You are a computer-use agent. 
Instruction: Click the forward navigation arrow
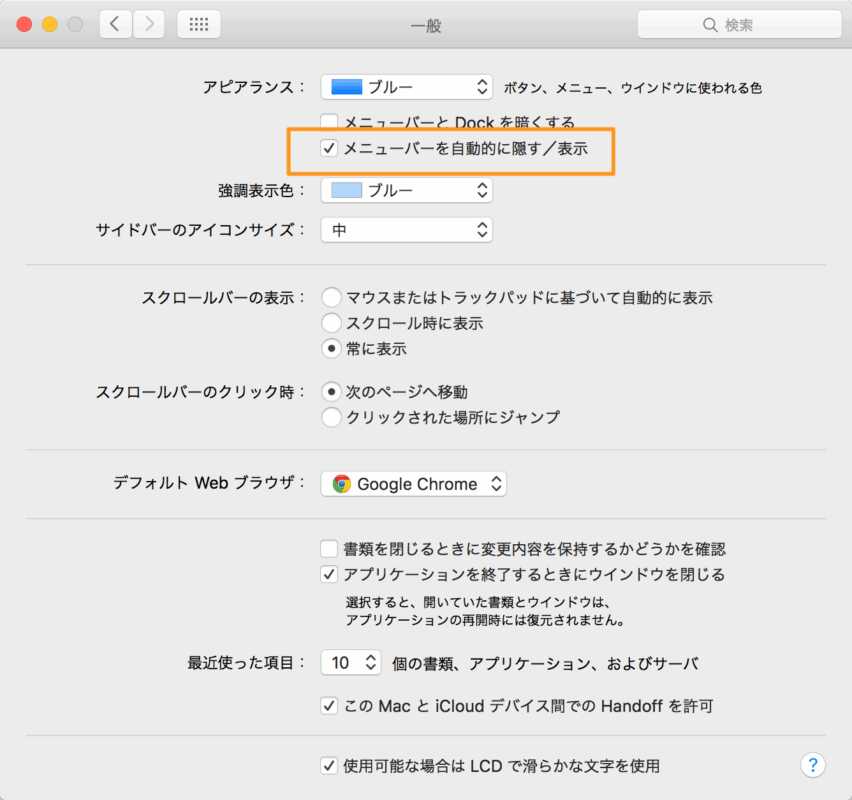coord(149,24)
